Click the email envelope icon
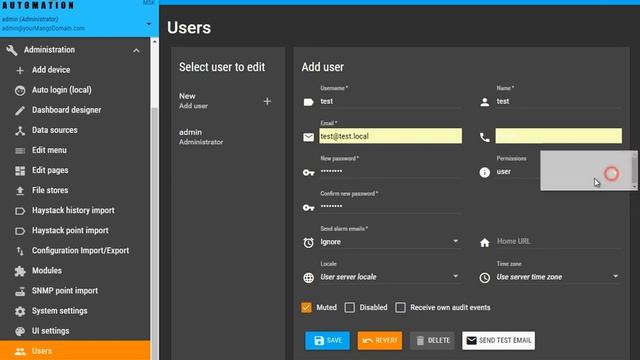 (x=309, y=137)
